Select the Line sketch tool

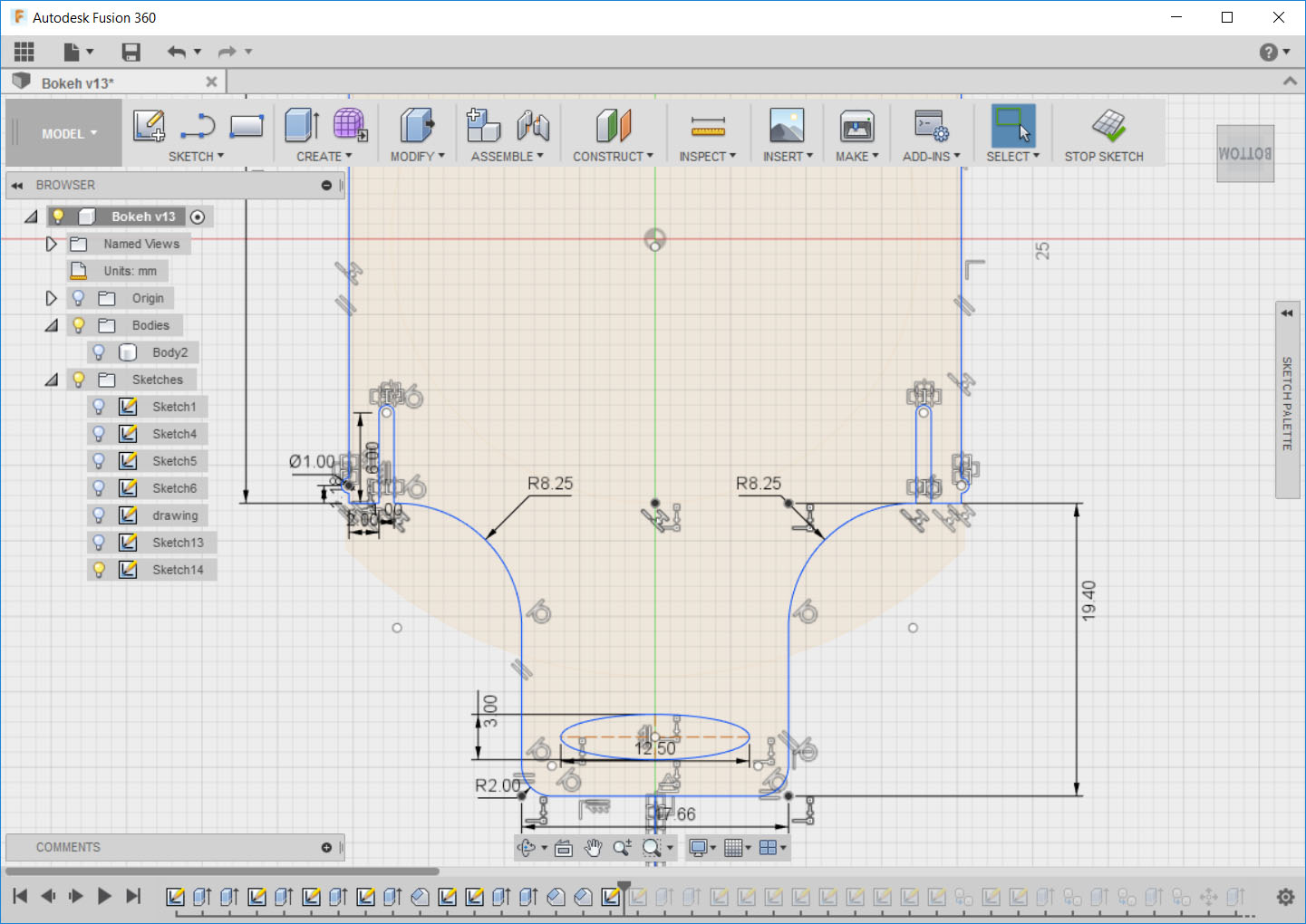tap(198, 126)
